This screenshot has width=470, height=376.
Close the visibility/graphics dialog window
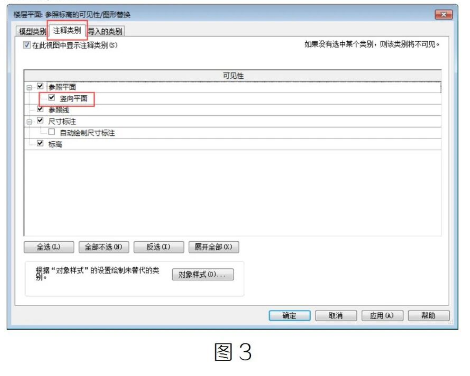point(444,14)
